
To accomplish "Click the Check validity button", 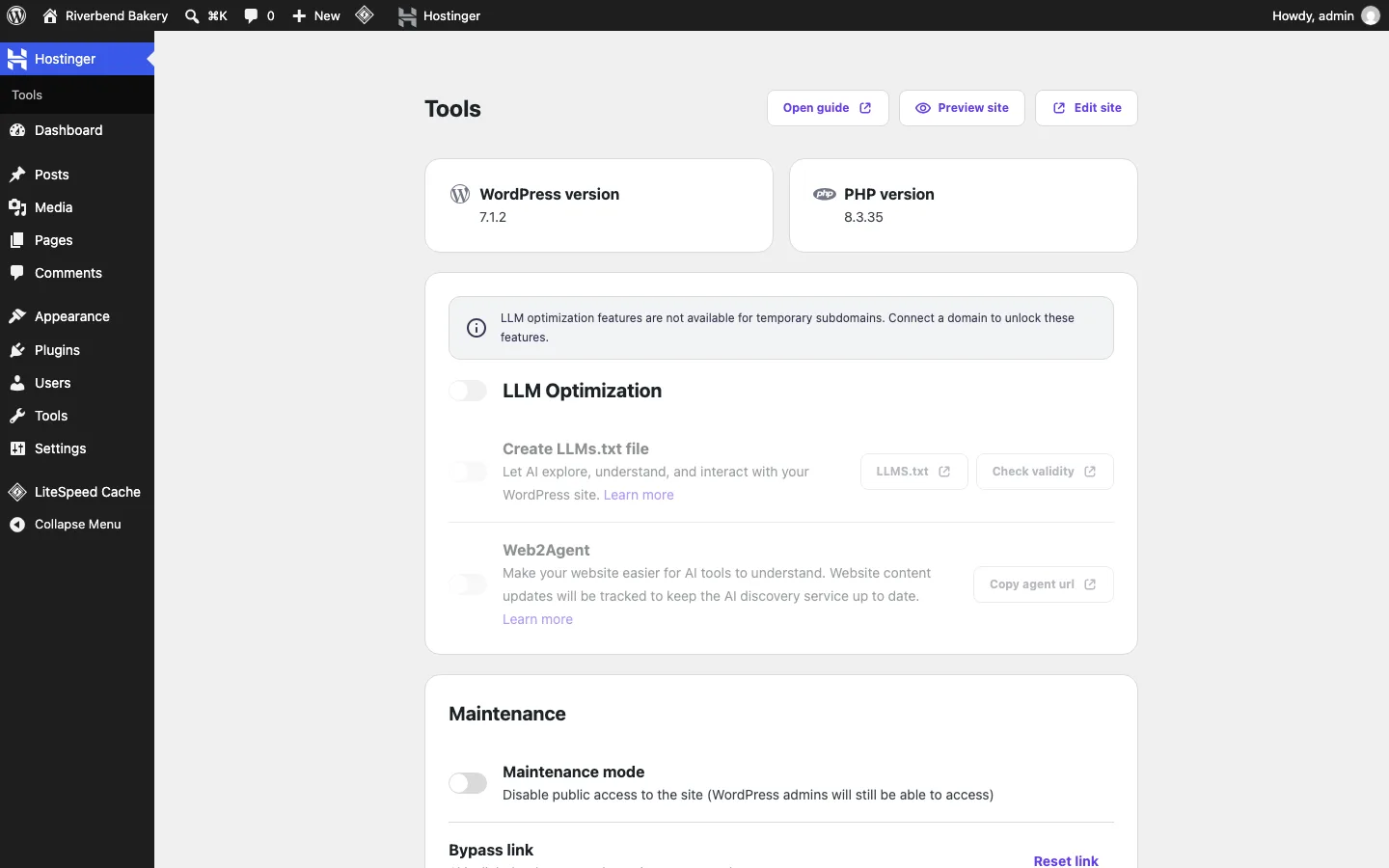I will [x=1045, y=472].
